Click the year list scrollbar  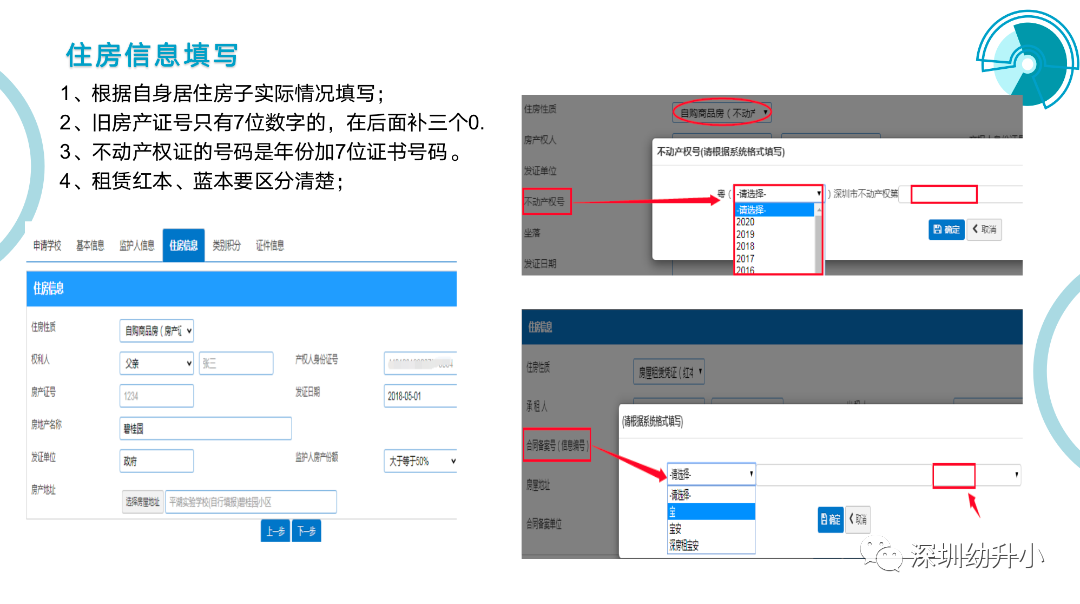click(x=818, y=239)
